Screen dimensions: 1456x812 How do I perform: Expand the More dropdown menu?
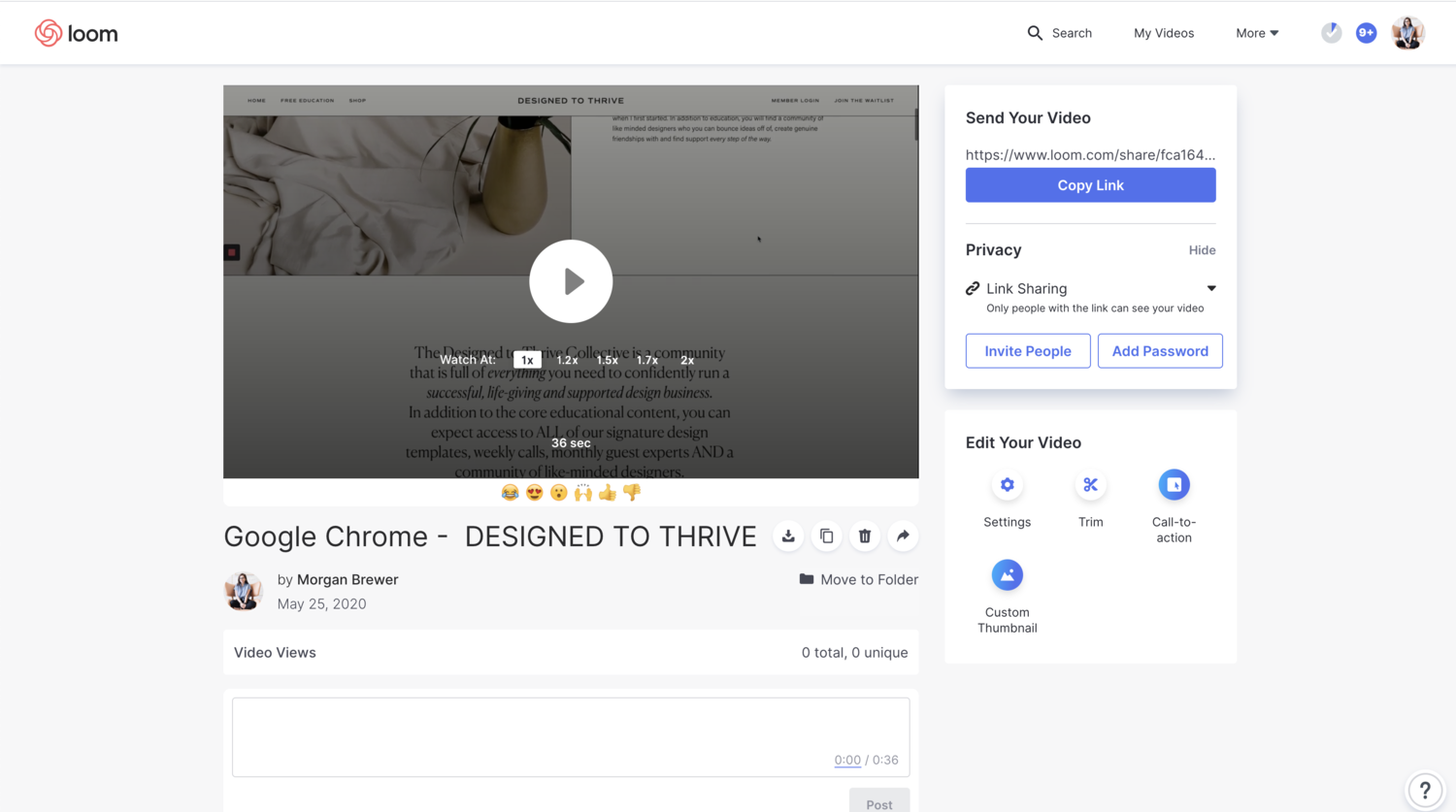pyautogui.click(x=1257, y=33)
